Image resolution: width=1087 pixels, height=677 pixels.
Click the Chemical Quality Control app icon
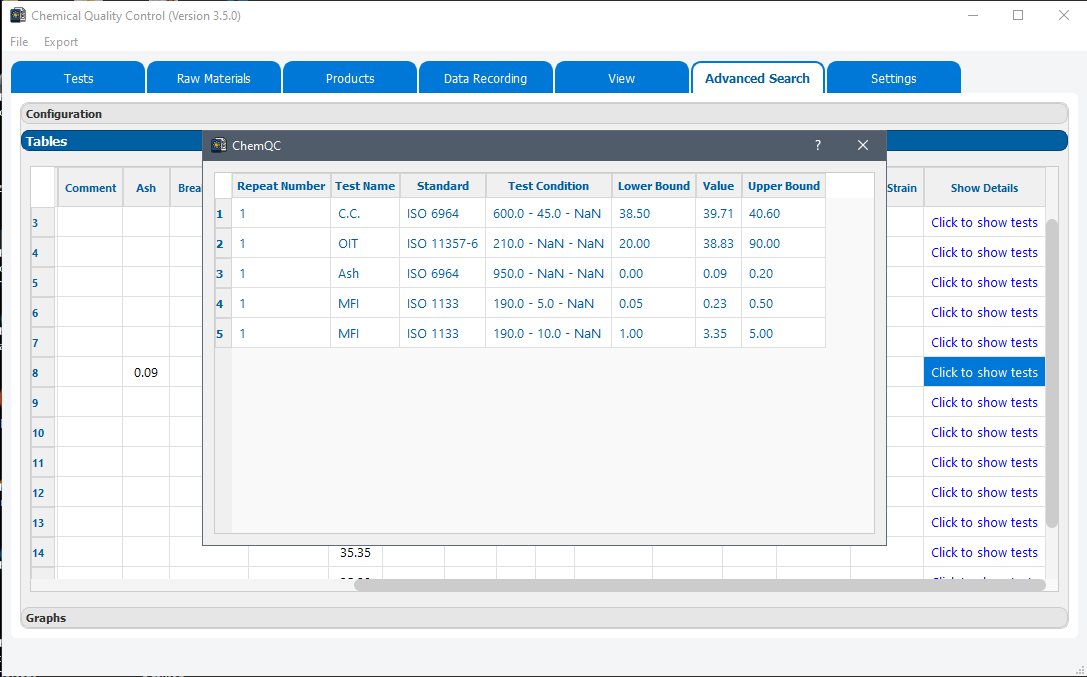(x=17, y=15)
